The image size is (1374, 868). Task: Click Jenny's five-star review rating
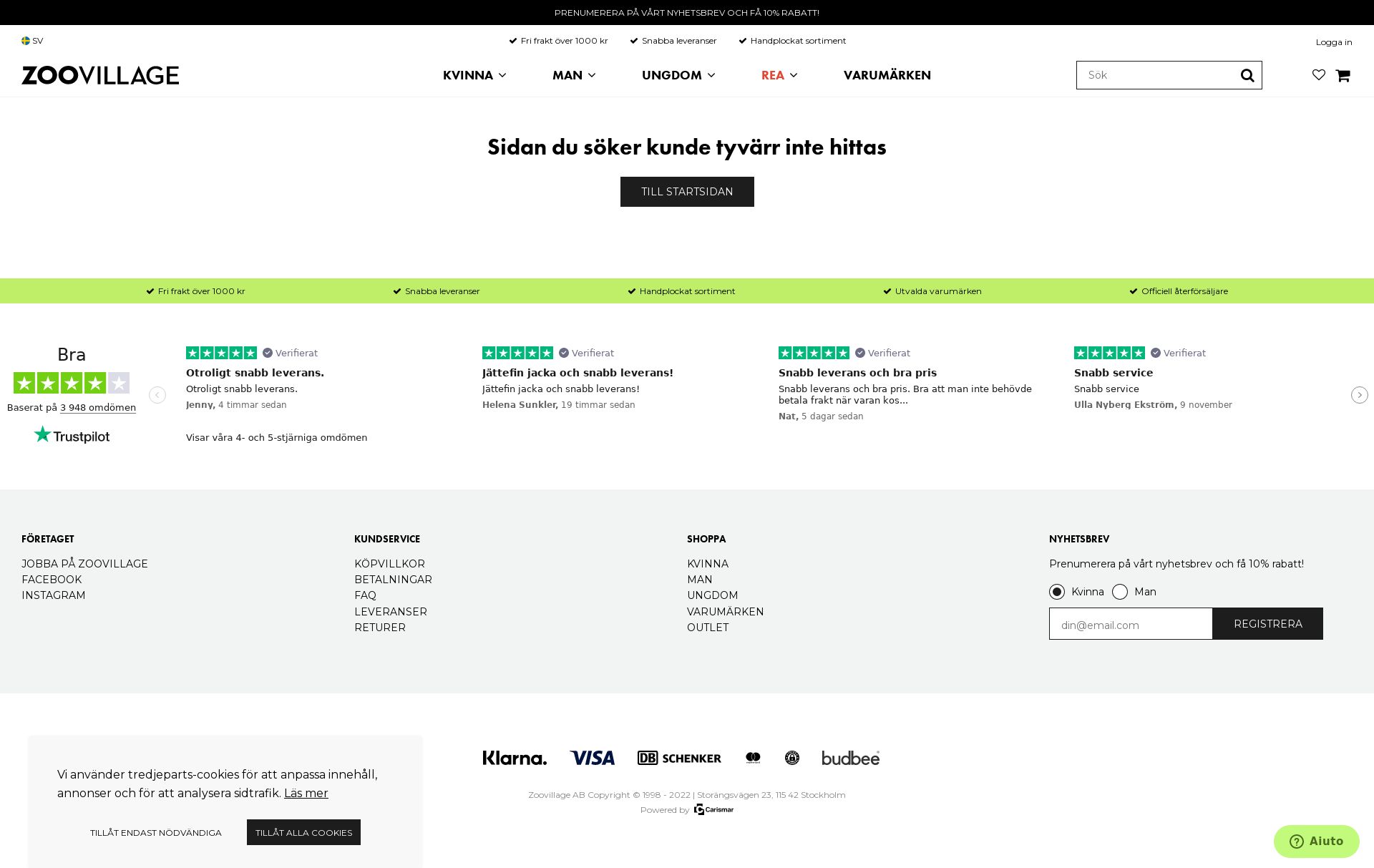pos(221,353)
